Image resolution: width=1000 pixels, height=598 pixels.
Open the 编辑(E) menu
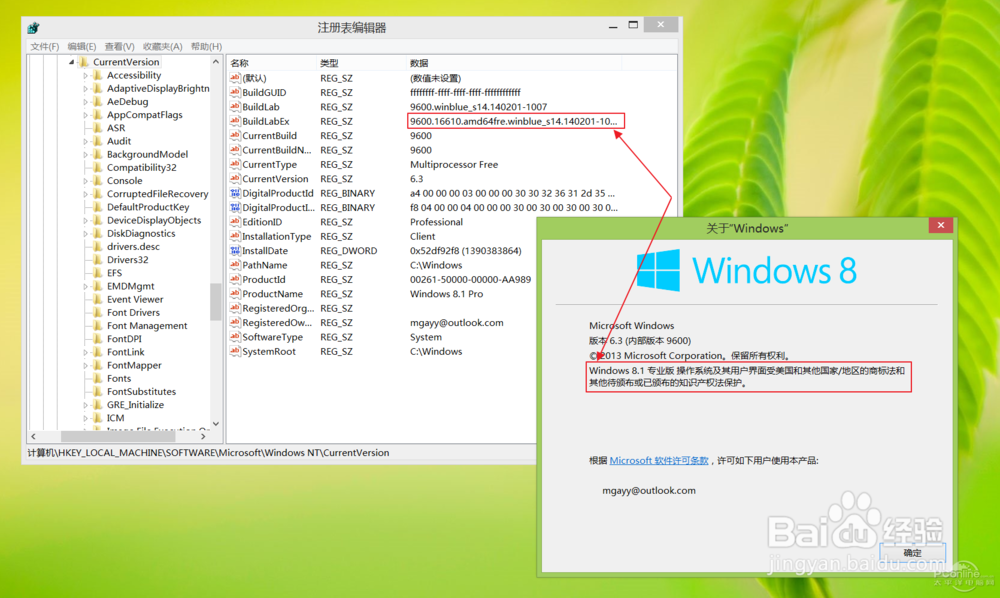(82, 47)
